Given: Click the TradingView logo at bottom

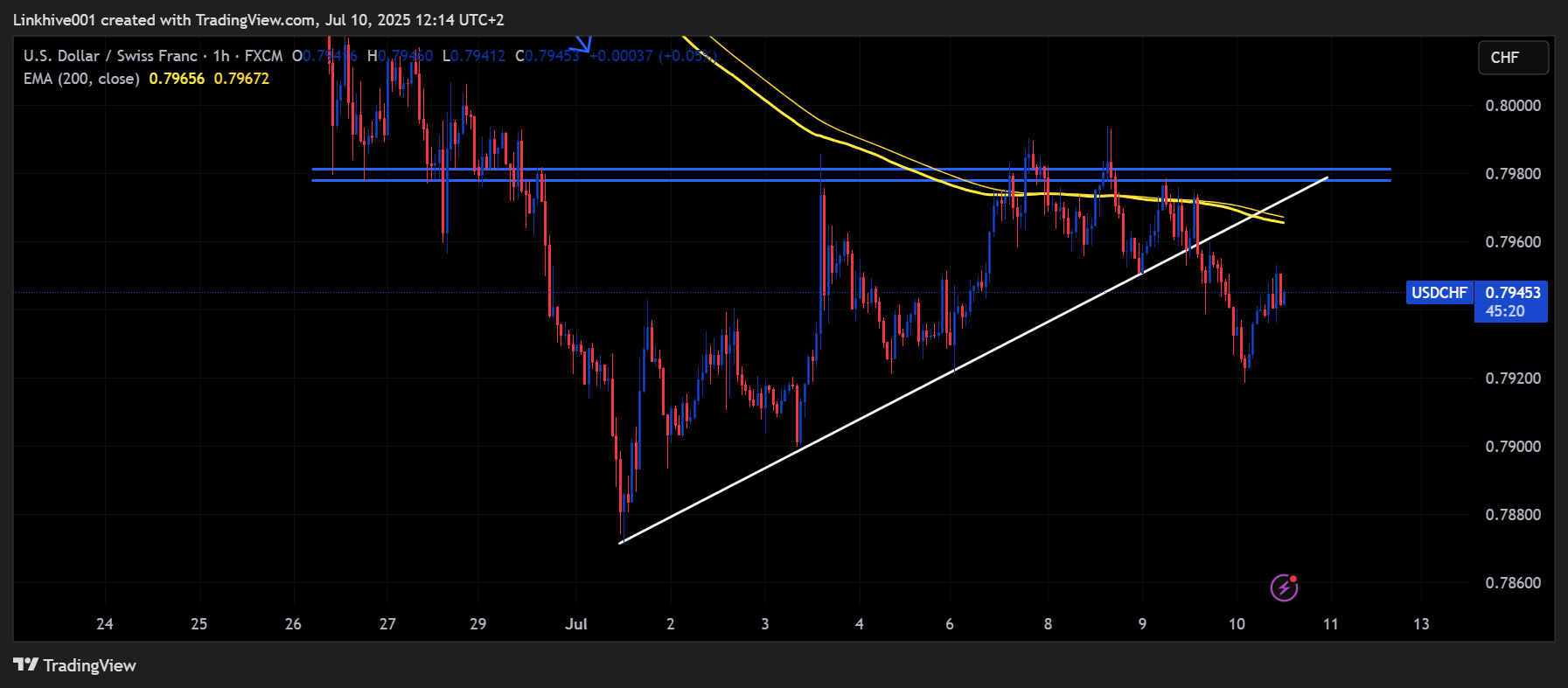Looking at the screenshot, I should (75, 665).
